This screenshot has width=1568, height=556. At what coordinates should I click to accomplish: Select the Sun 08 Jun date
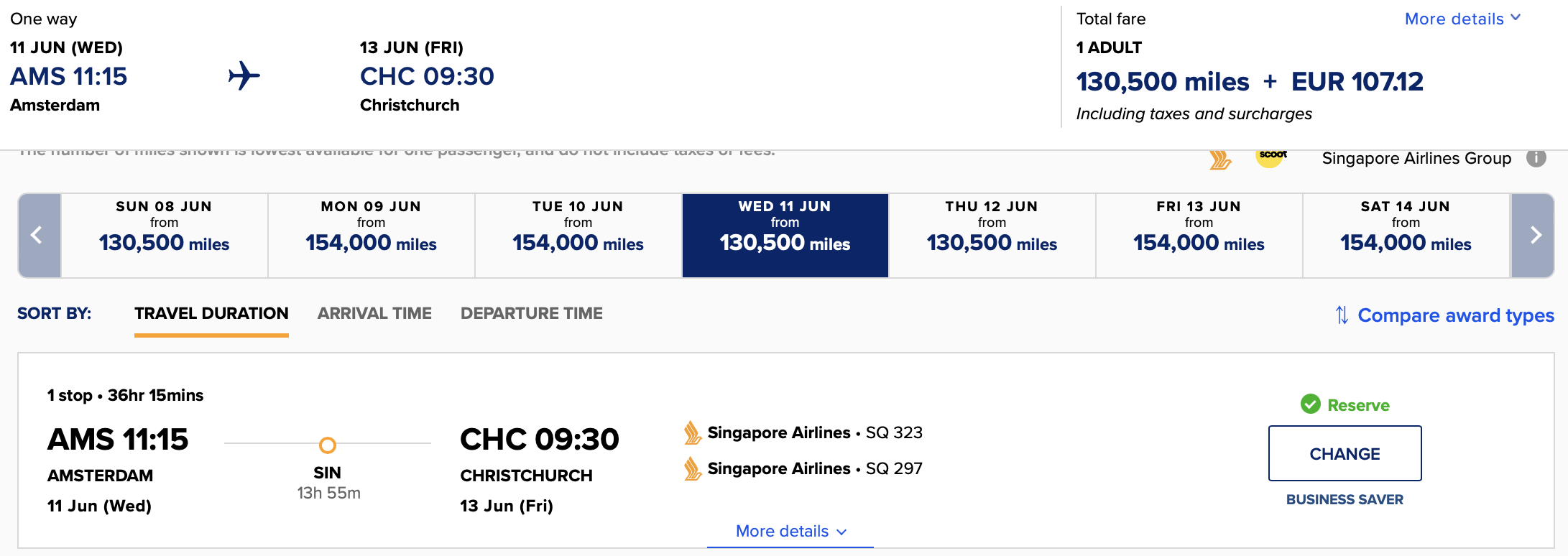165,235
